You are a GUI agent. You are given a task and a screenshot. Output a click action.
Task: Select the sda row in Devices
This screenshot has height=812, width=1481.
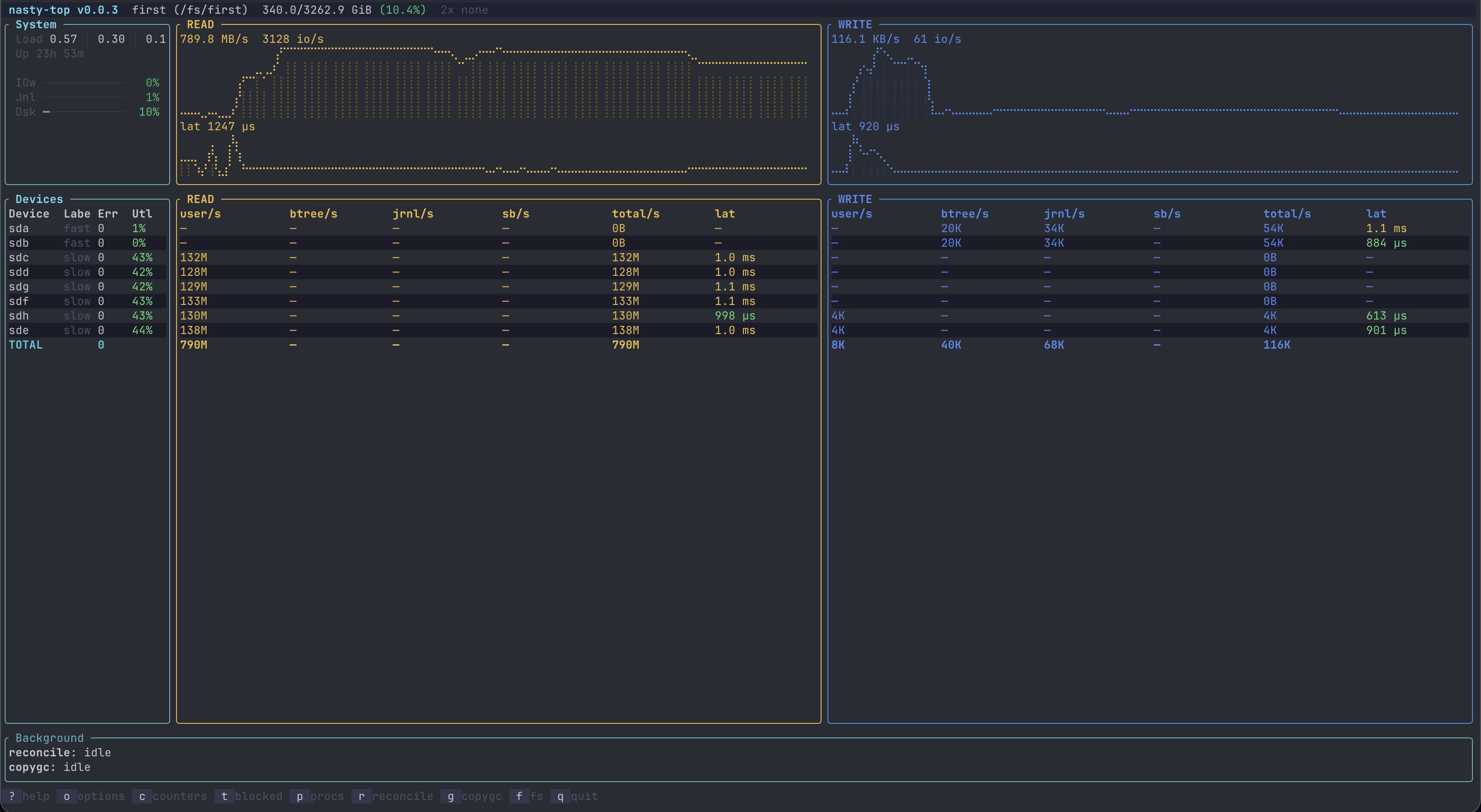click(87, 228)
